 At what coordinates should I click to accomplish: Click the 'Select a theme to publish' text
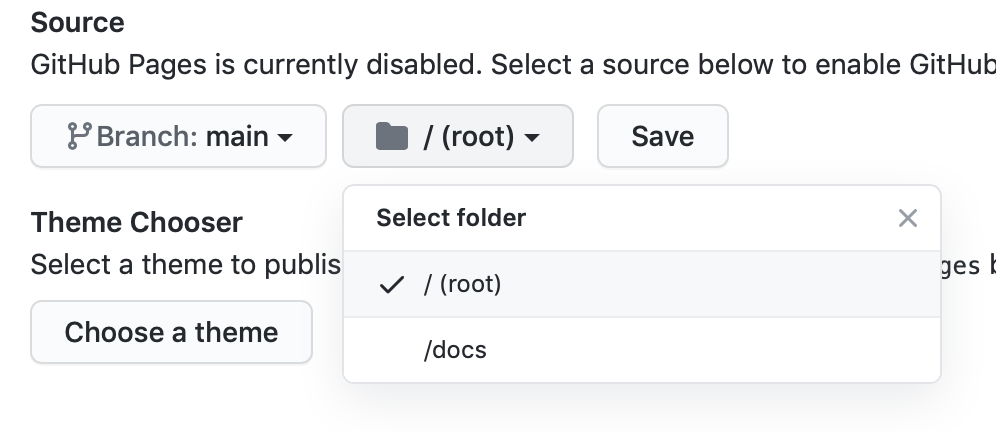185,264
